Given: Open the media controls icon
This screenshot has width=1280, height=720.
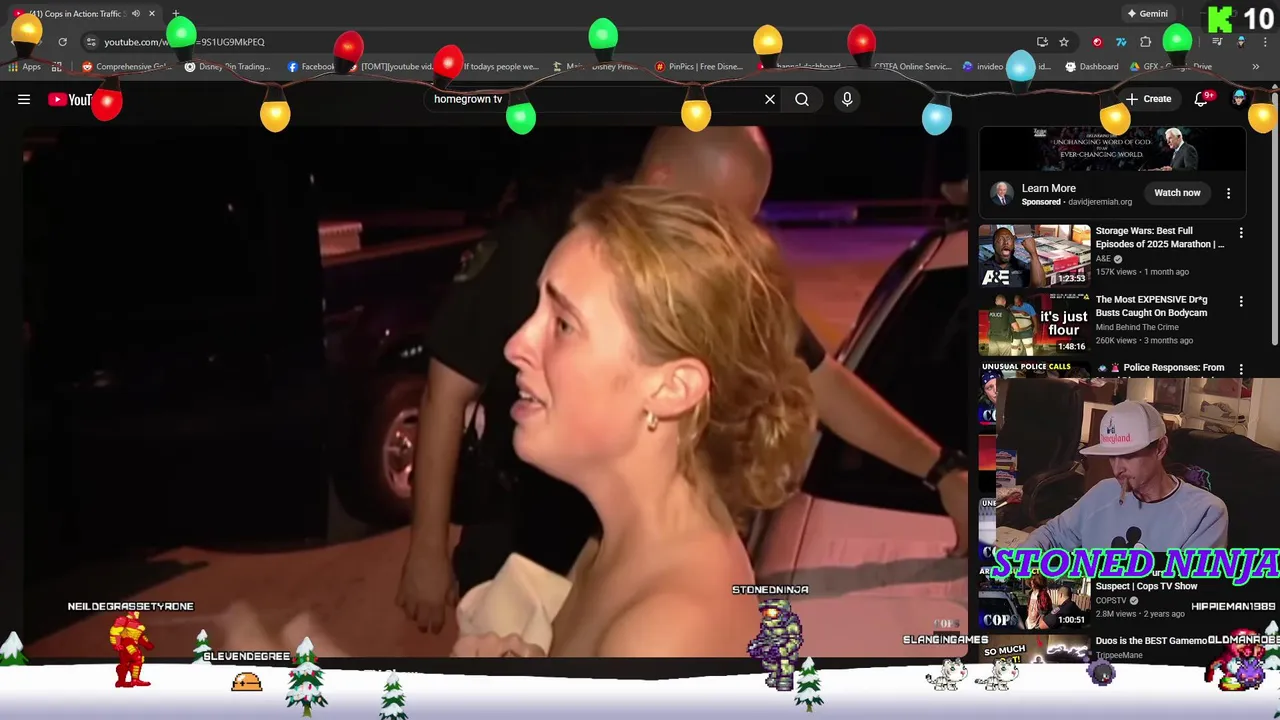Looking at the screenshot, I should pyautogui.click(x=1217, y=42).
